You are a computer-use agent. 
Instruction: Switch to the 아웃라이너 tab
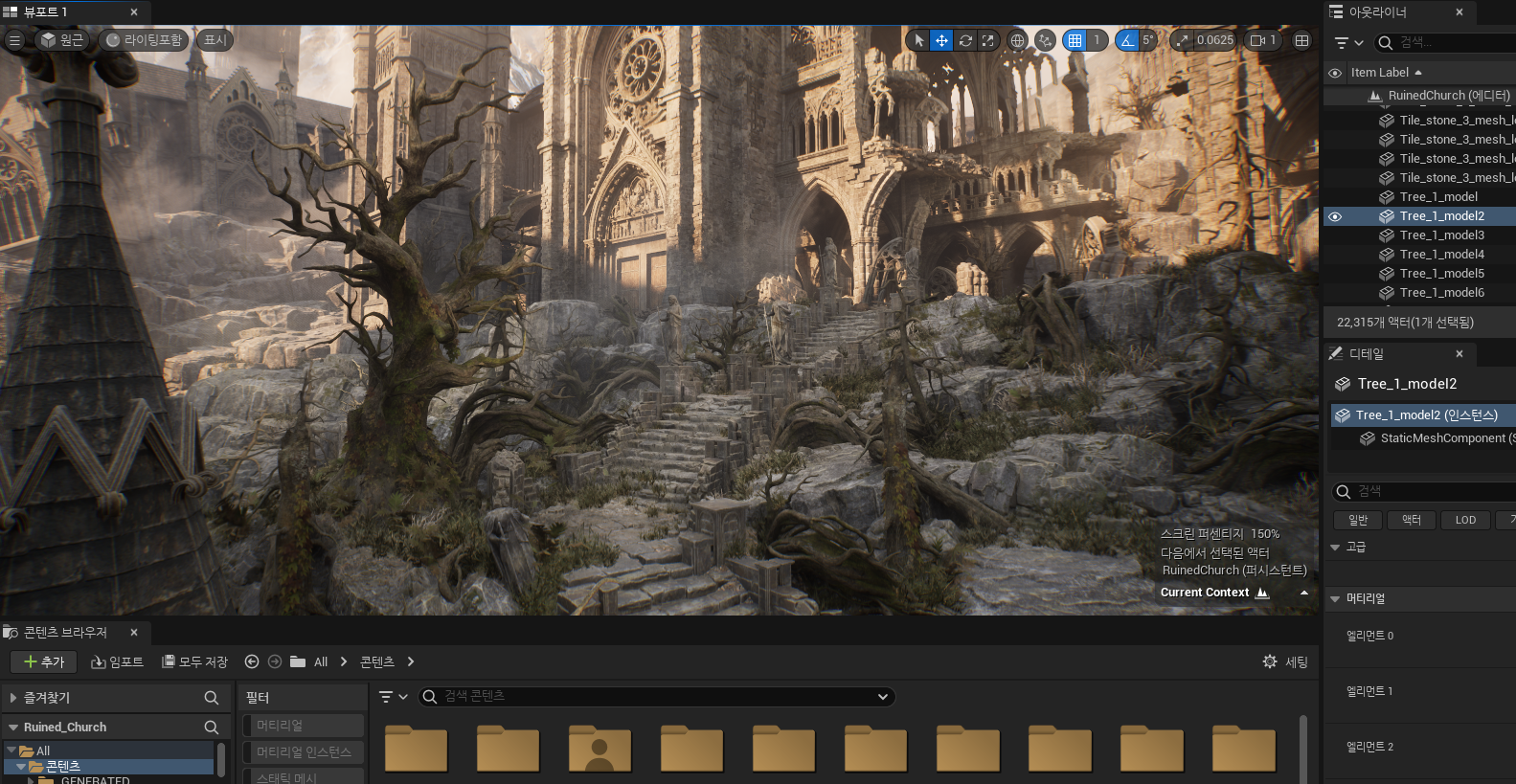(1400, 12)
